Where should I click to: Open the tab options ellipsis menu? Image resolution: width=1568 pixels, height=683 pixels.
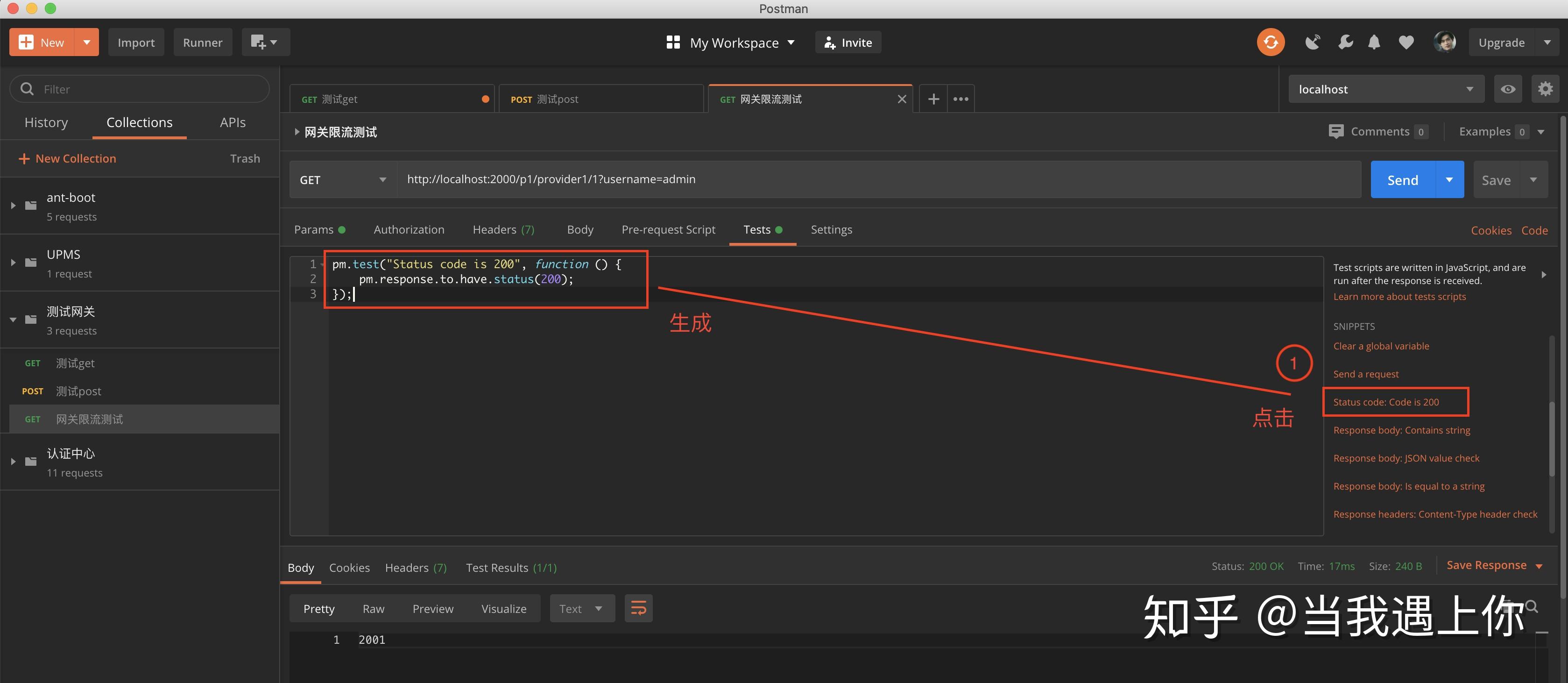[961, 99]
